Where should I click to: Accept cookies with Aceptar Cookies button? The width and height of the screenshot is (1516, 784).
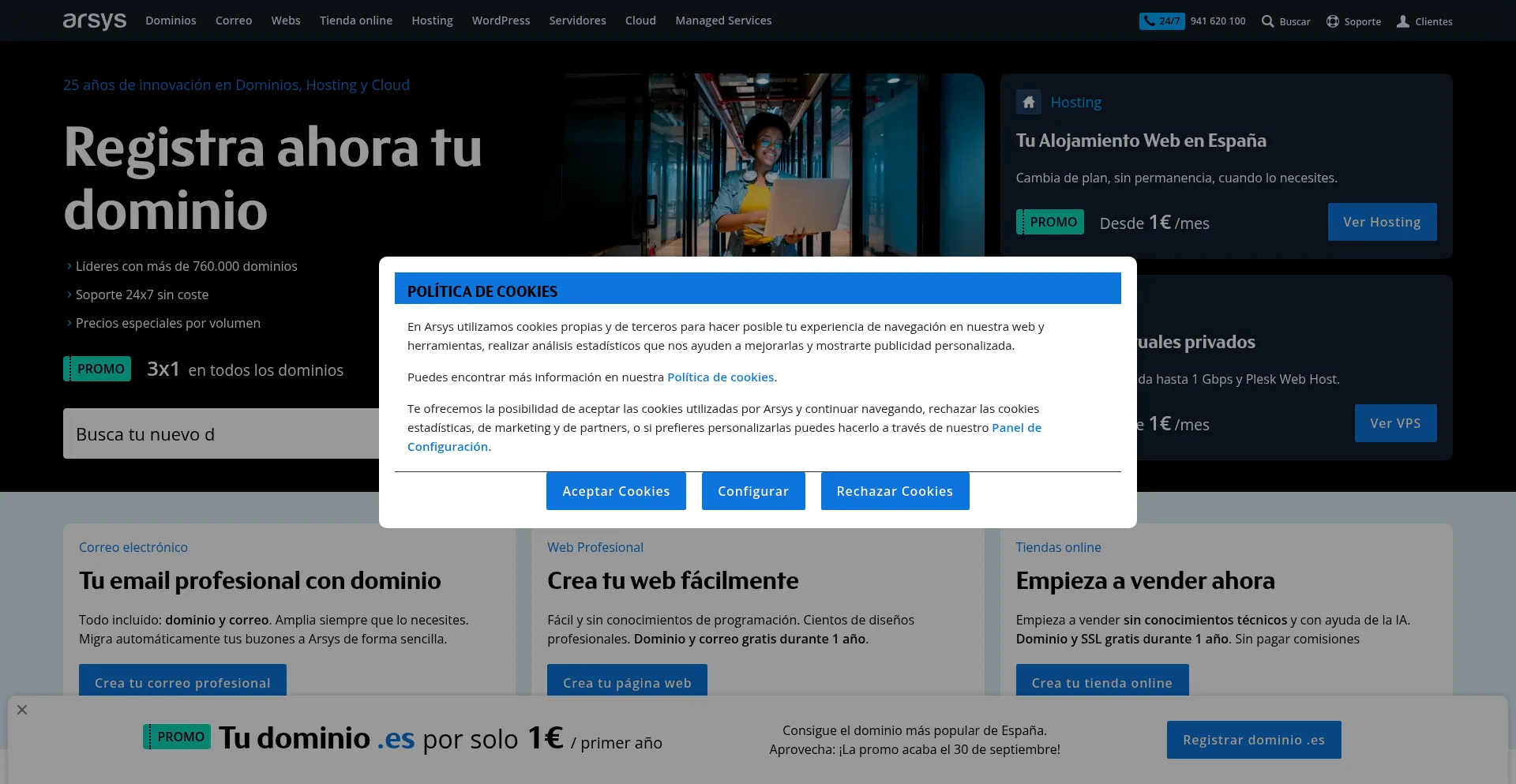pyautogui.click(x=616, y=491)
